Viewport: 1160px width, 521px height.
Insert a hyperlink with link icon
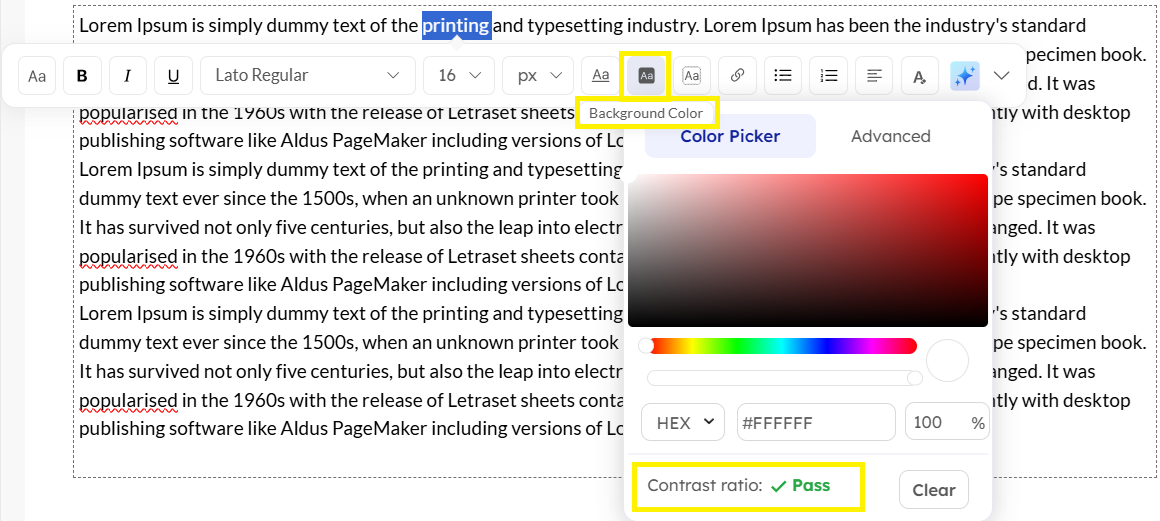737,75
